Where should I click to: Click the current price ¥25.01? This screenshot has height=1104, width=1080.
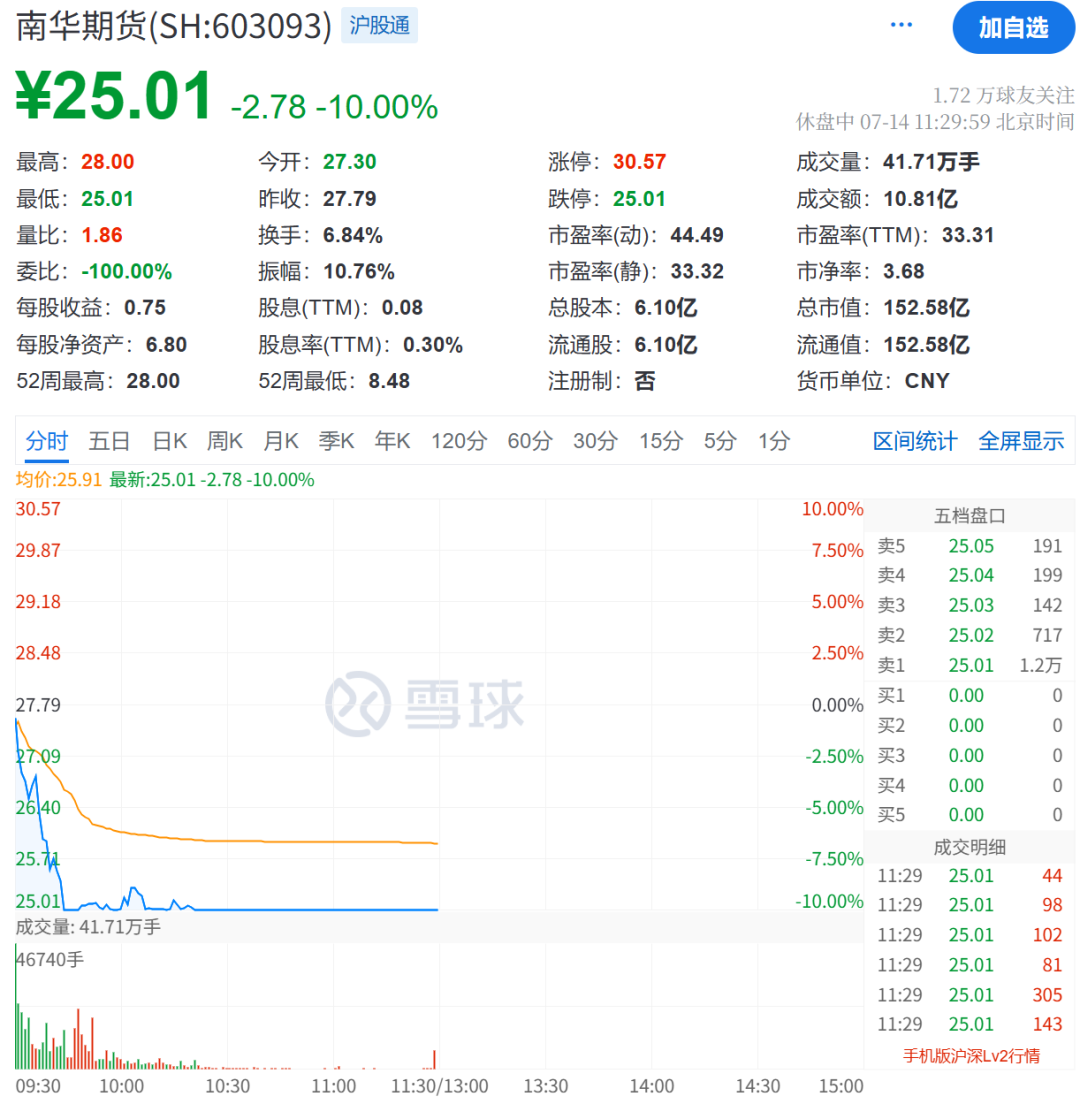(x=113, y=95)
